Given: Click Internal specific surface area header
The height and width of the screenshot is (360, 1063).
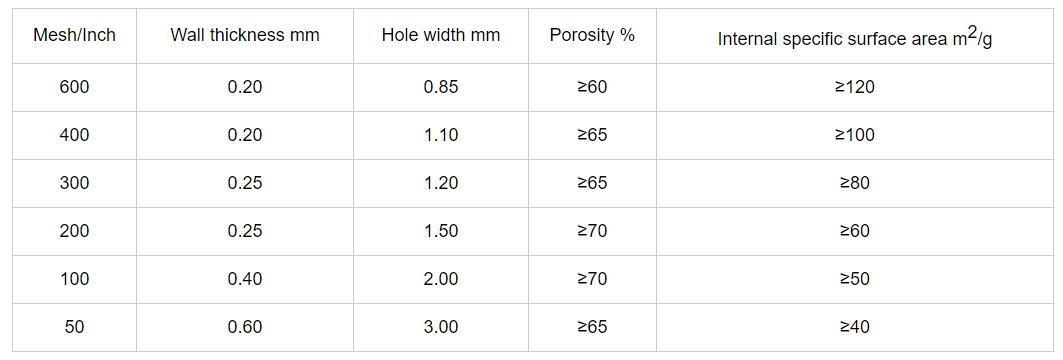Looking at the screenshot, I should [855, 37].
